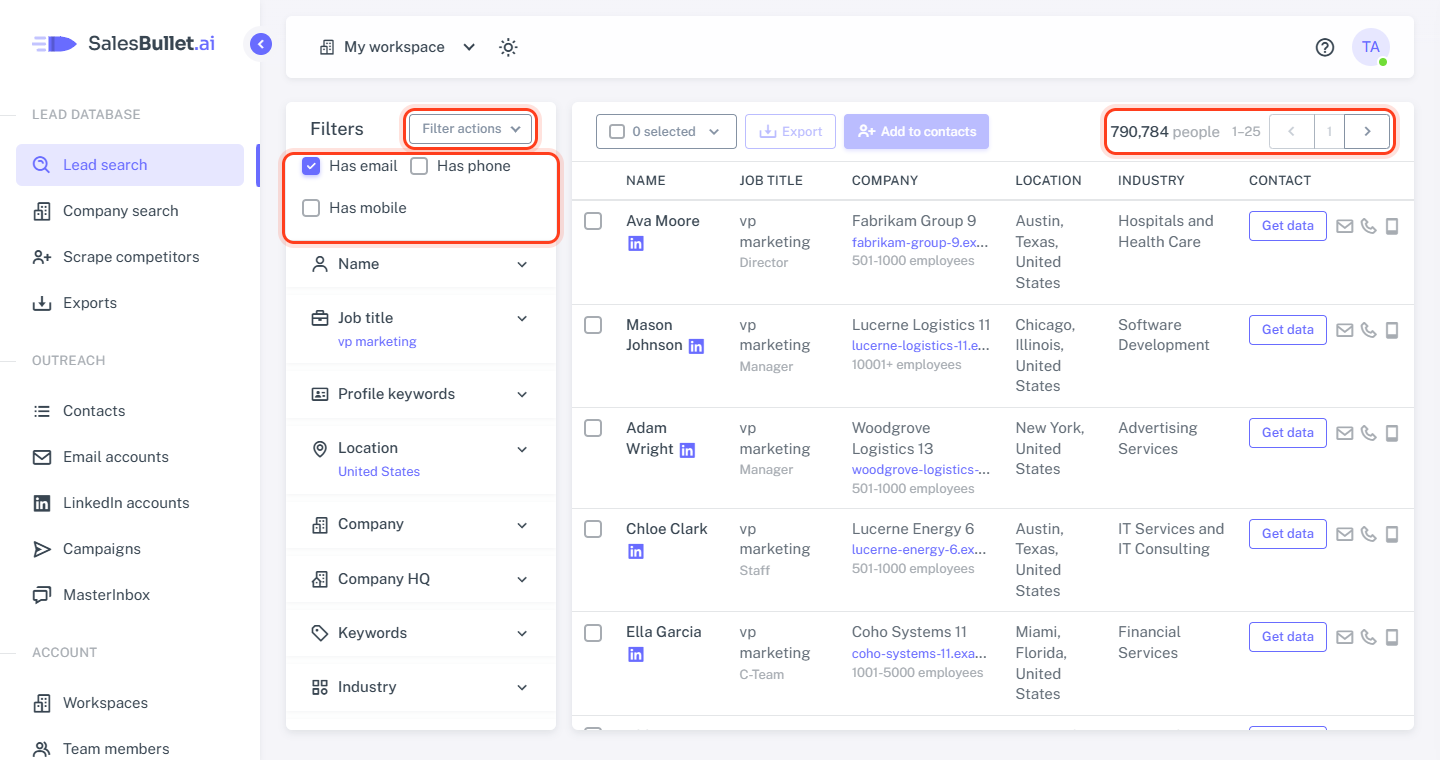The width and height of the screenshot is (1440, 760).
Task: Open Chloe Clark's LinkedIn icon
Action: coord(636,551)
